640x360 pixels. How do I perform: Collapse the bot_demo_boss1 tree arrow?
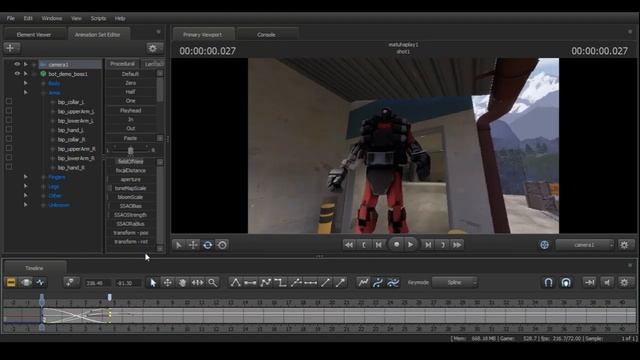26,74
